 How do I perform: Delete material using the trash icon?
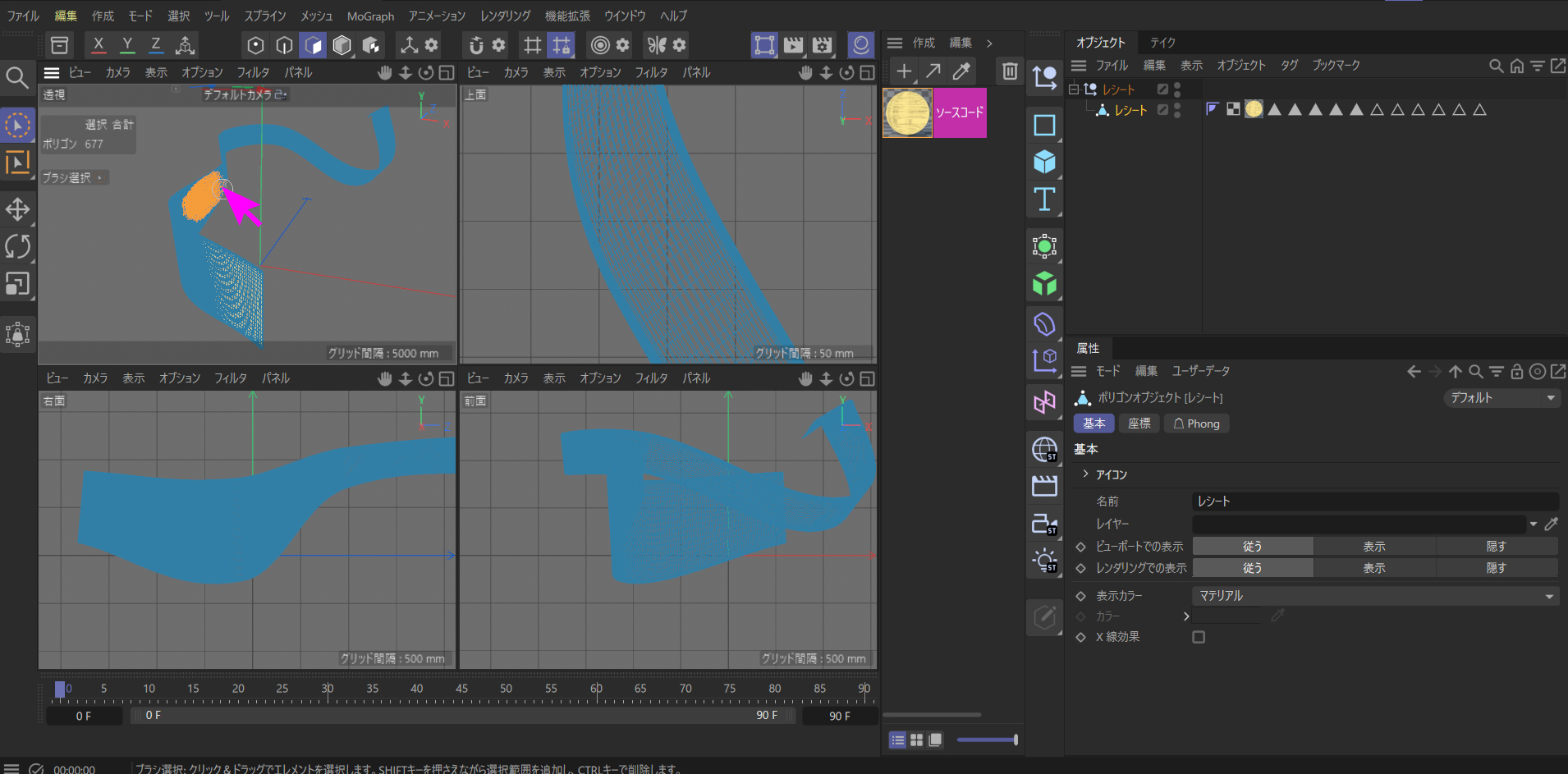[1010, 71]
